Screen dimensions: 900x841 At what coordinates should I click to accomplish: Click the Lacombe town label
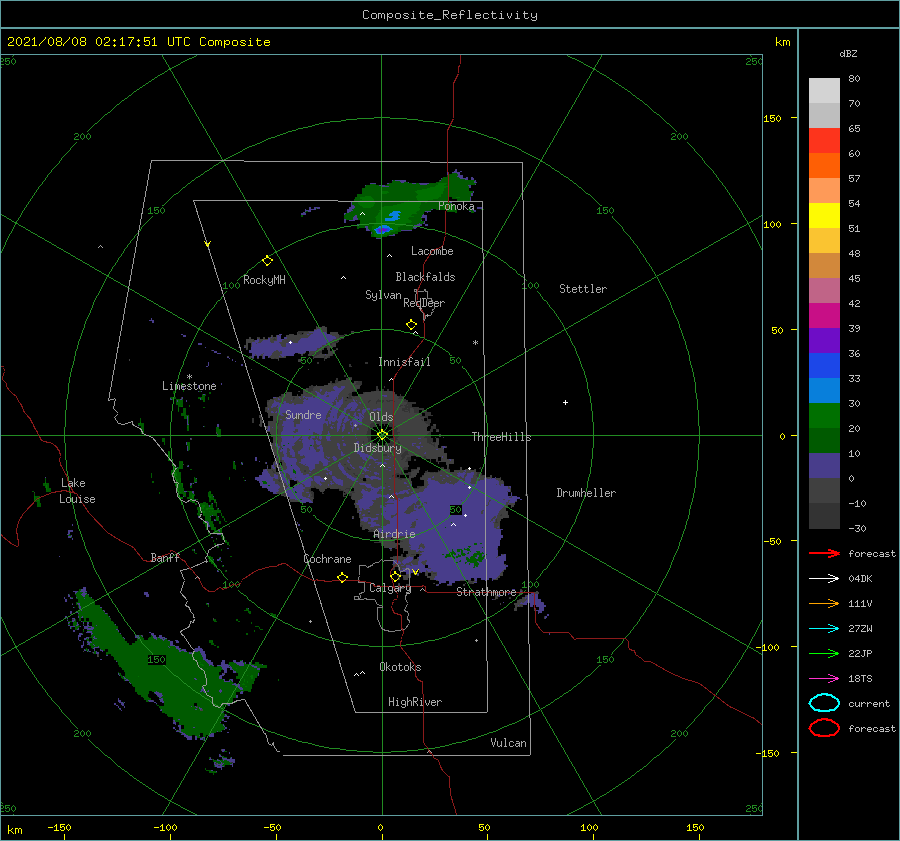432,251
